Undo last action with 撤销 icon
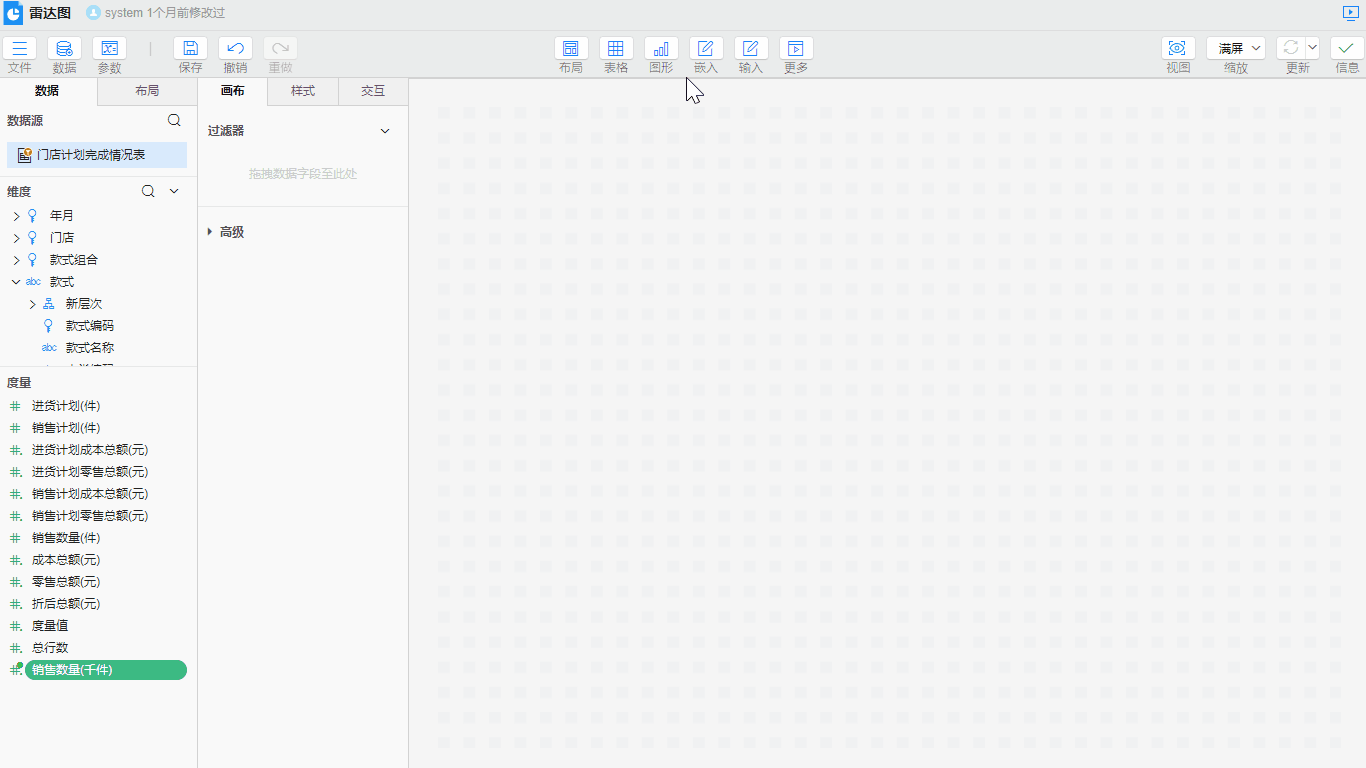Image resolution: width=1366 pixels, height=768 pixels. pyautogui.click(x=235, y=49)
